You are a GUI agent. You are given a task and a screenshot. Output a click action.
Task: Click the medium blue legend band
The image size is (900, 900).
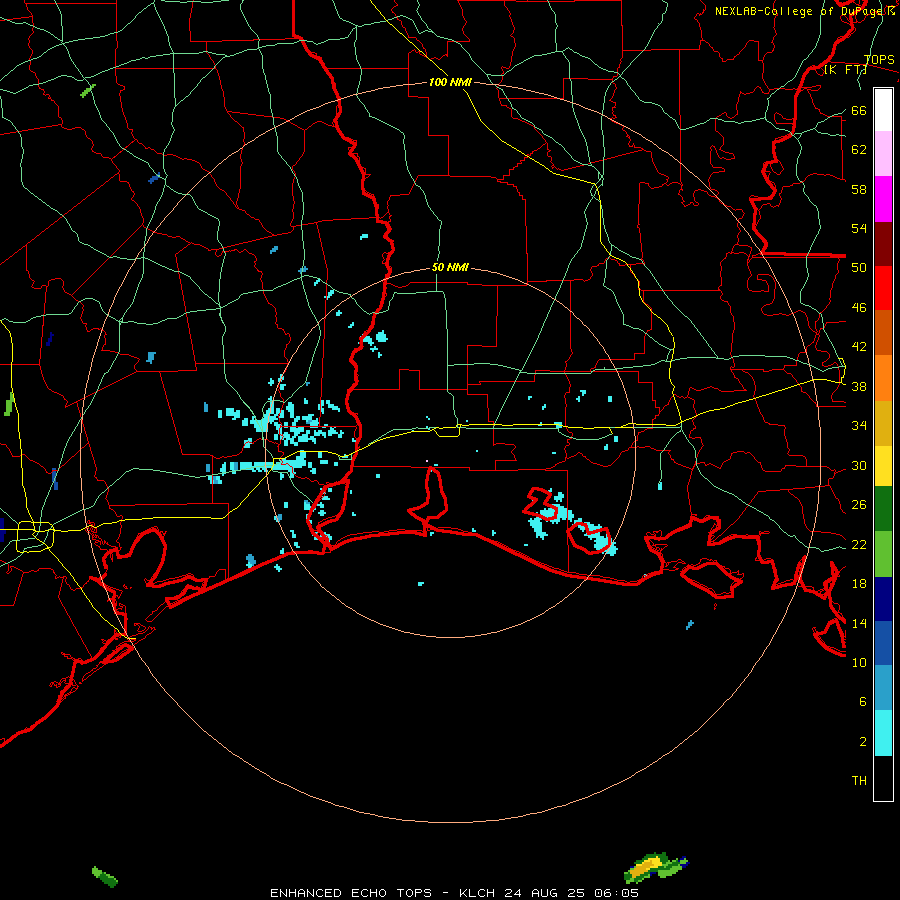[x=883, y=643]
